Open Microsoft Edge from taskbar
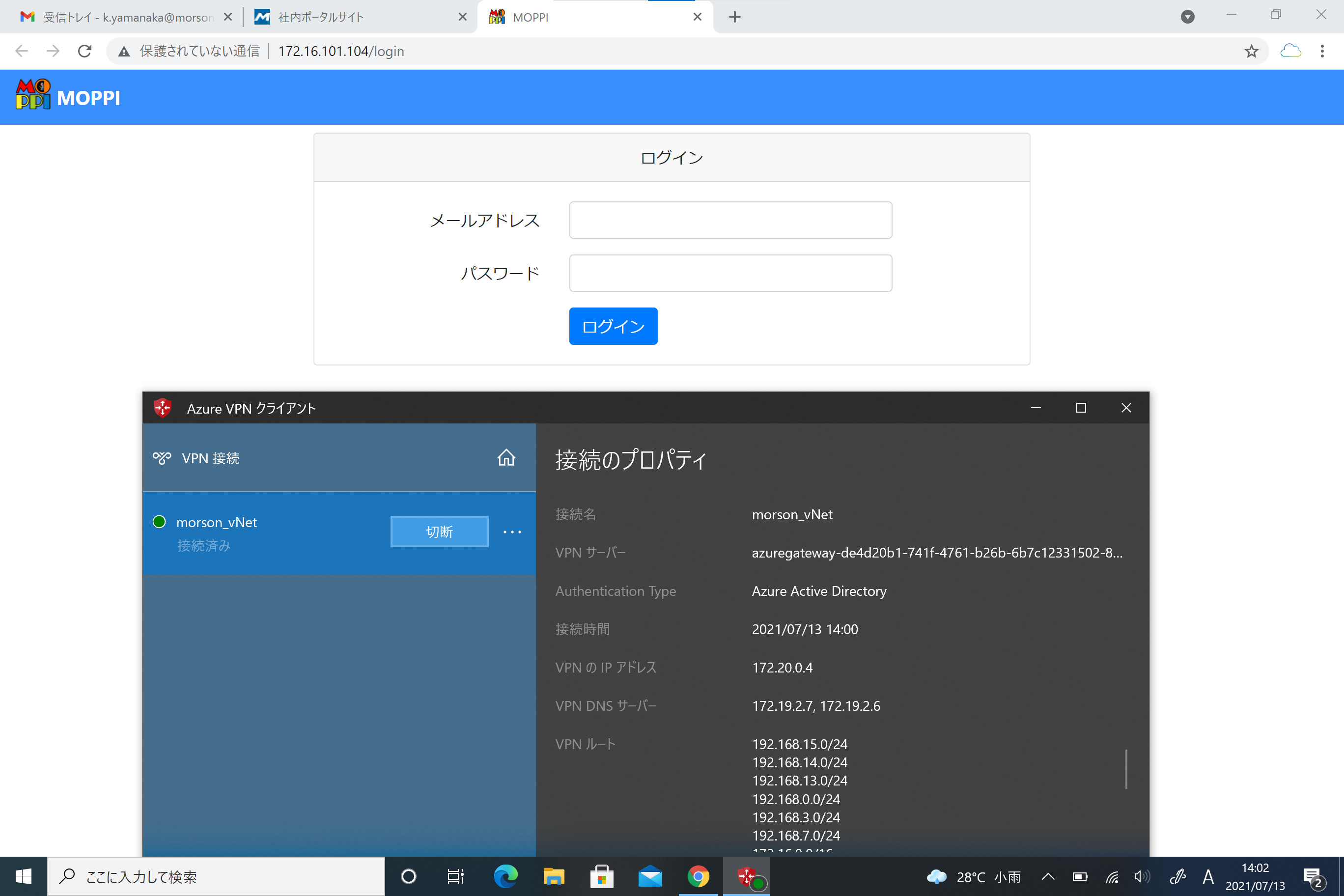The height and width of the screenshot is (896, 1344). pyautogui.click(x=505, y=876)
